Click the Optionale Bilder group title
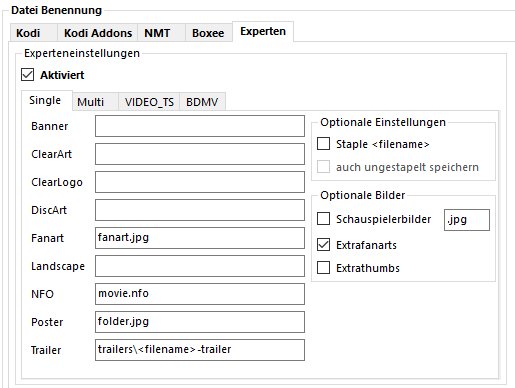 363,195
